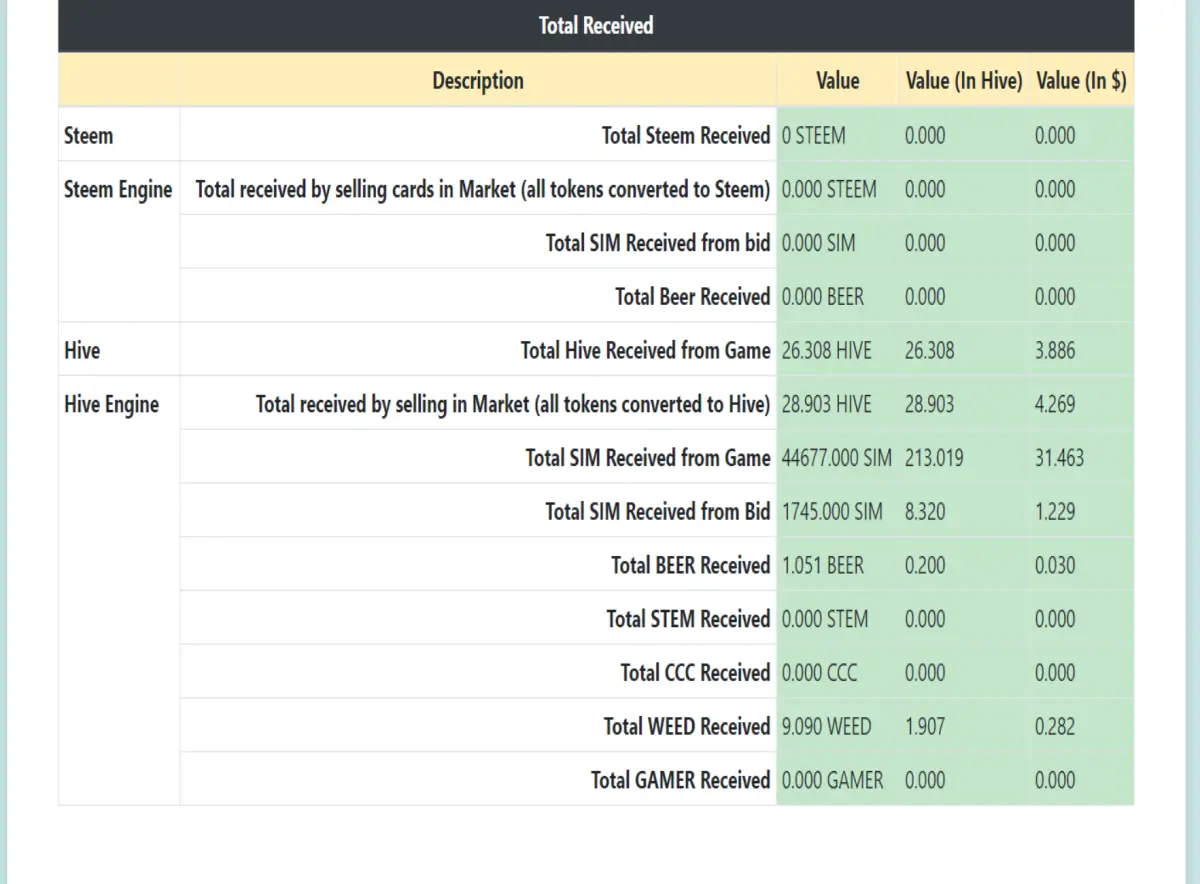Select Total CCC Received description
1200x884 pixels.
[695, 673]
